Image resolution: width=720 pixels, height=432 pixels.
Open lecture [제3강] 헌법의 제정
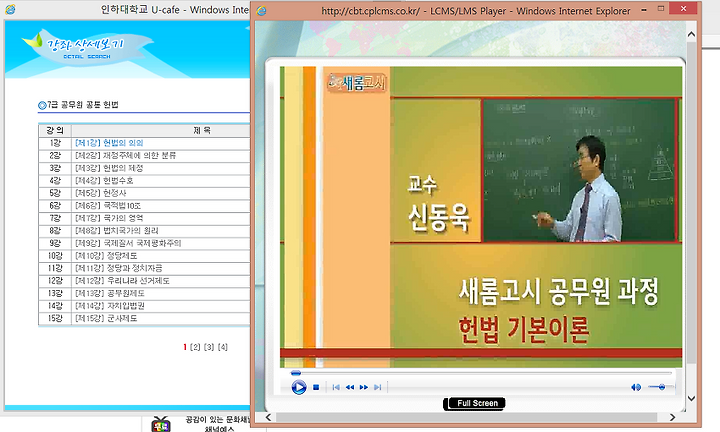(109, 168)
